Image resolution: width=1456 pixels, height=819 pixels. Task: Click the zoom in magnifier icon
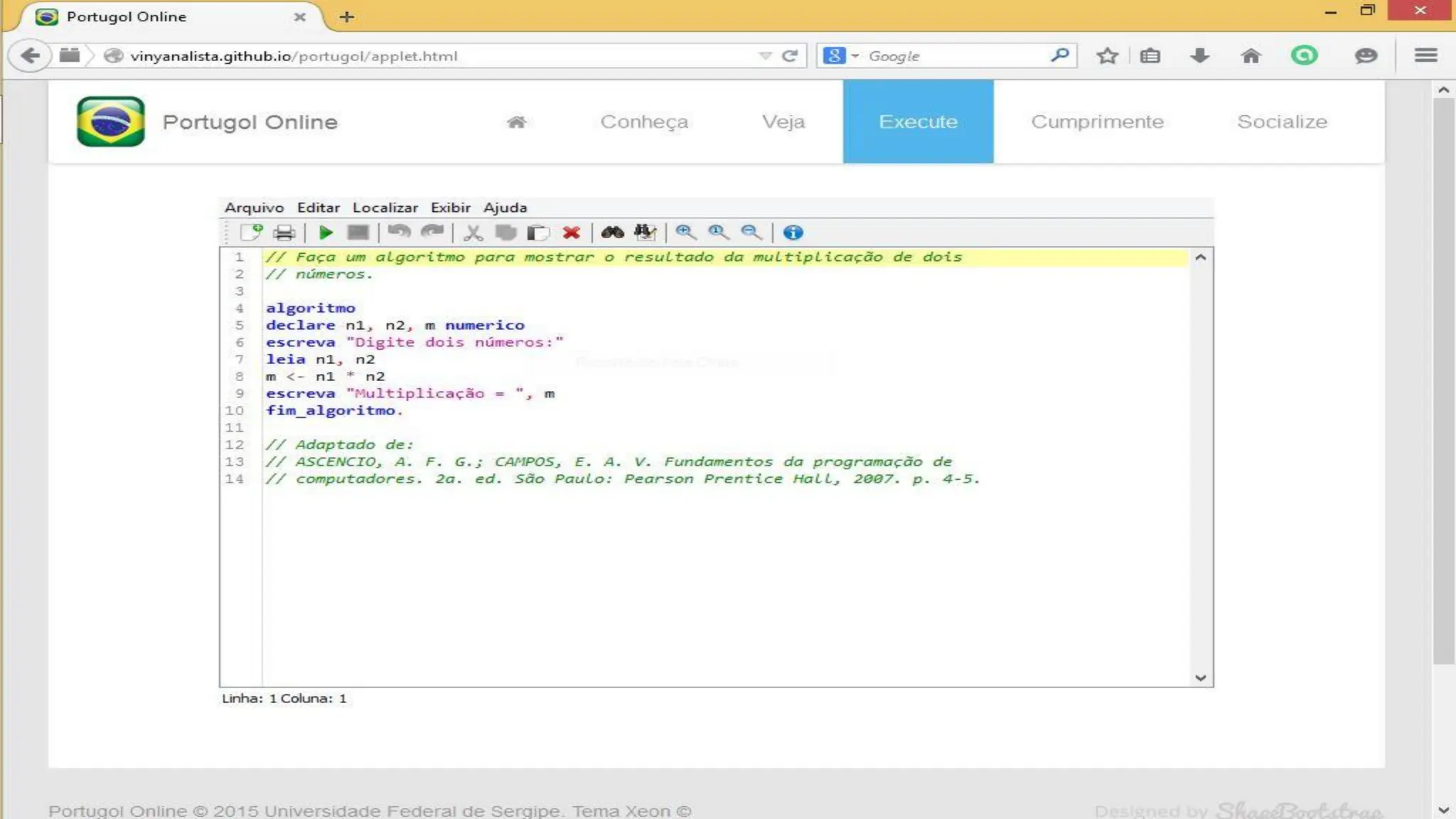click(x=685, y=232)
